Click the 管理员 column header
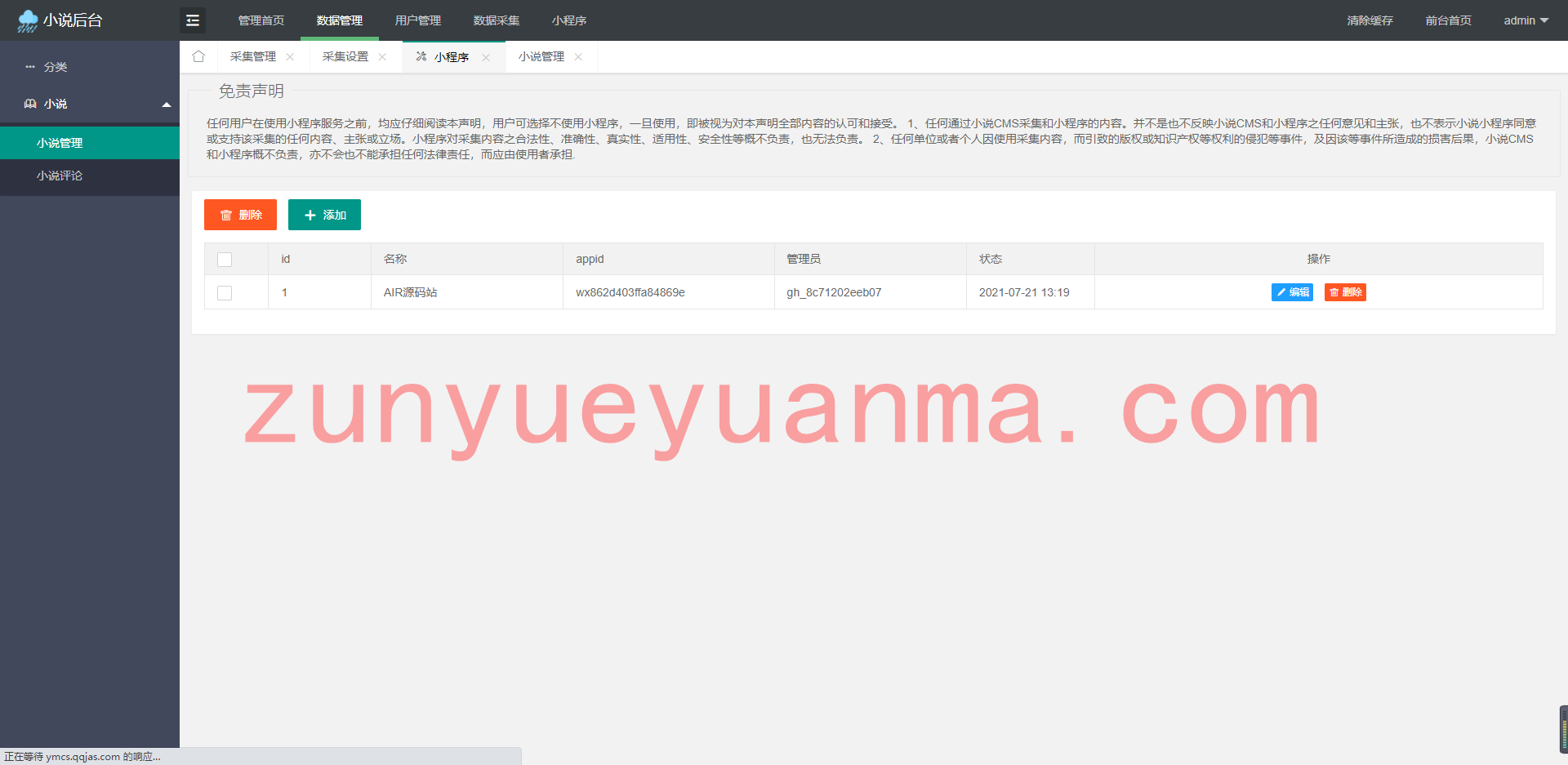Viewport: 1568px width, 765px height. click(x=871, y=259)
